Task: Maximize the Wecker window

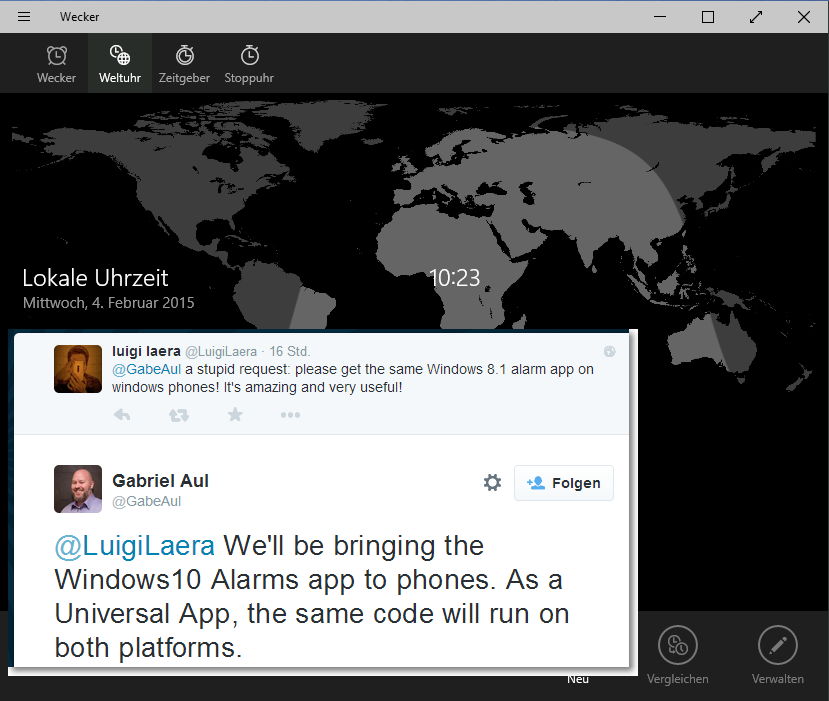Action: 708,17
